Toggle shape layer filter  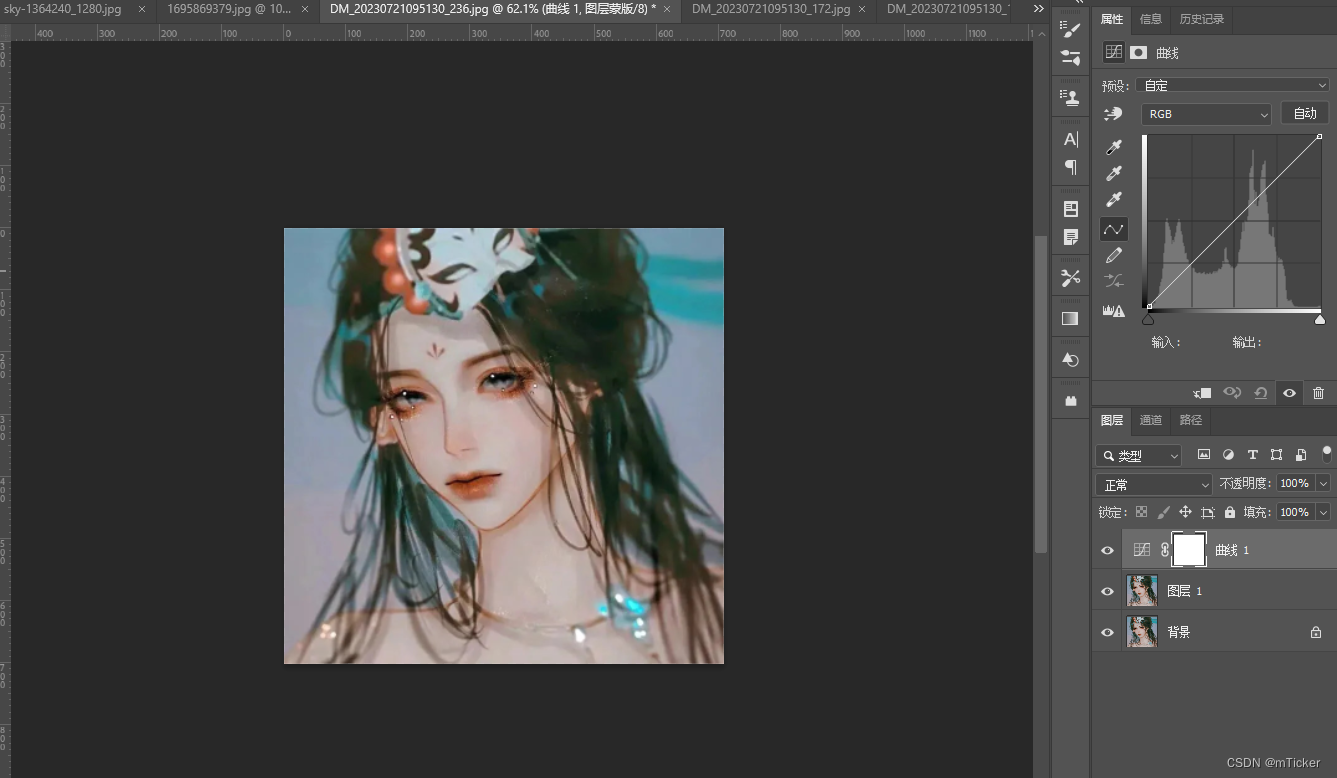pyautogui.click(x=1276, y=455)
